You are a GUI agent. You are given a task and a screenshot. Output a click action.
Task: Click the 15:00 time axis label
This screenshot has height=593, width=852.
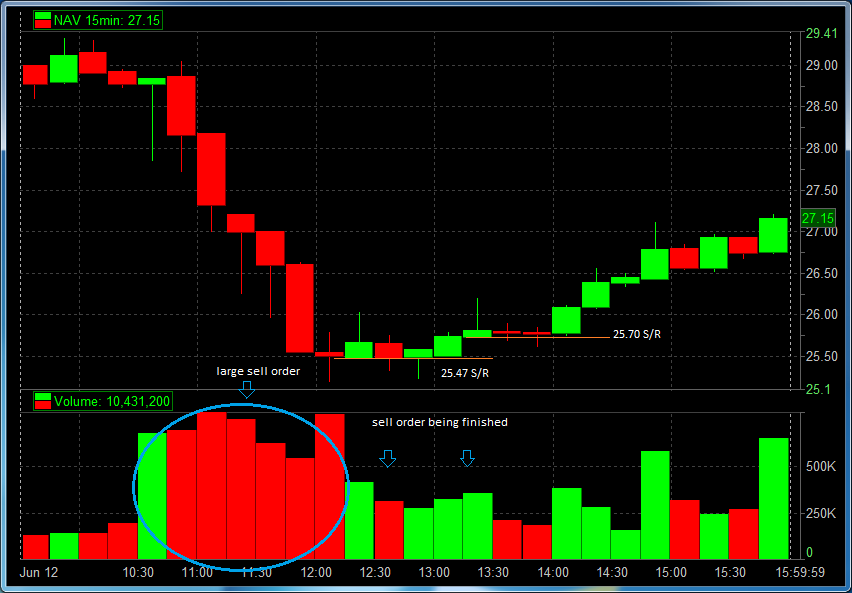point(671,573)
